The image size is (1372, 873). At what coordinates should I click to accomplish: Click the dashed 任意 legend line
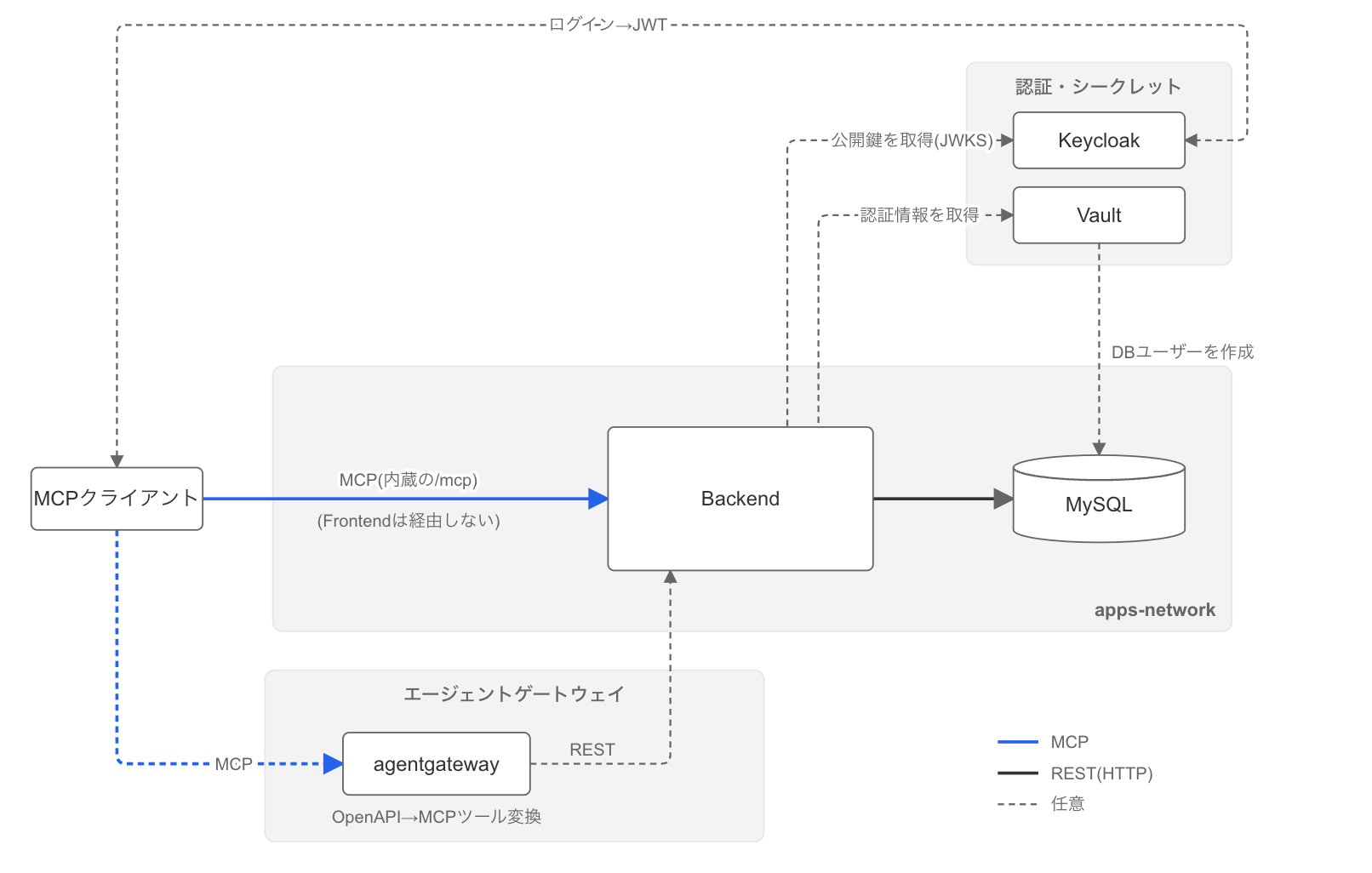[x=1018, y=804]
